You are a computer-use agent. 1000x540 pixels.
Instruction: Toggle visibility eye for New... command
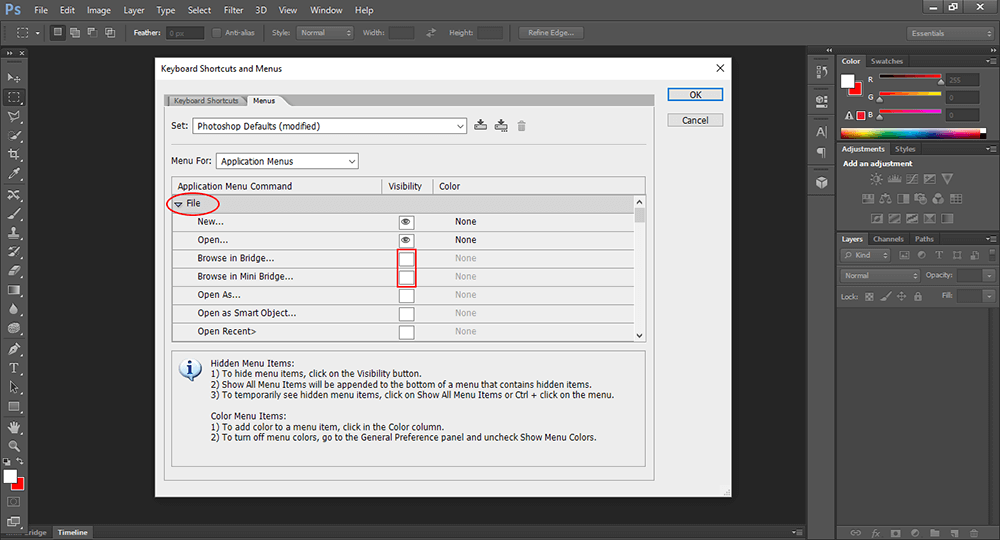point(406,222)
